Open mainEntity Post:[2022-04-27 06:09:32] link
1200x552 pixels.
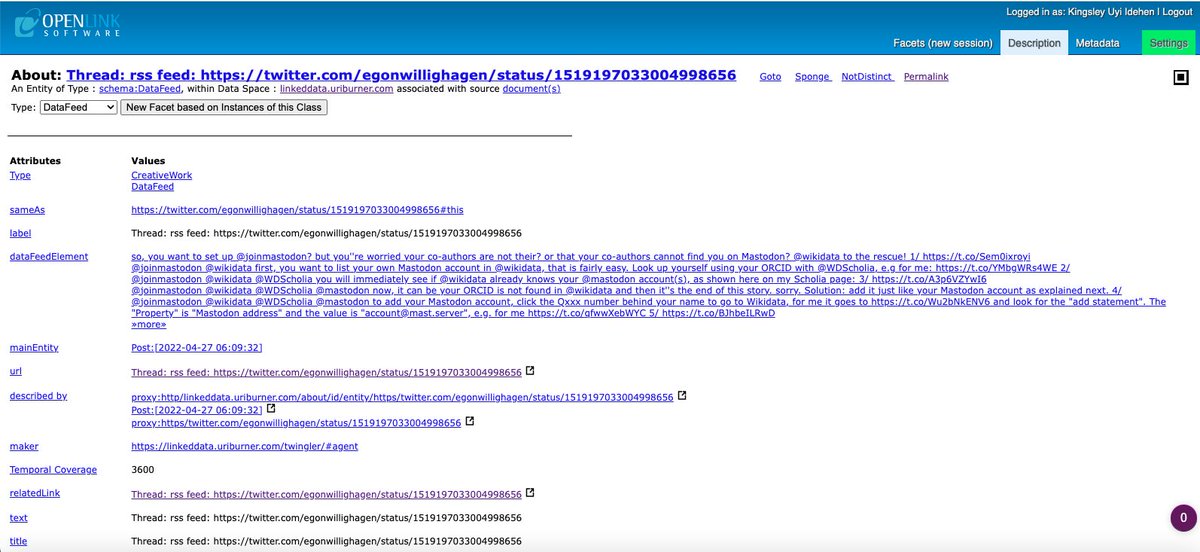[x=197, y=348]
